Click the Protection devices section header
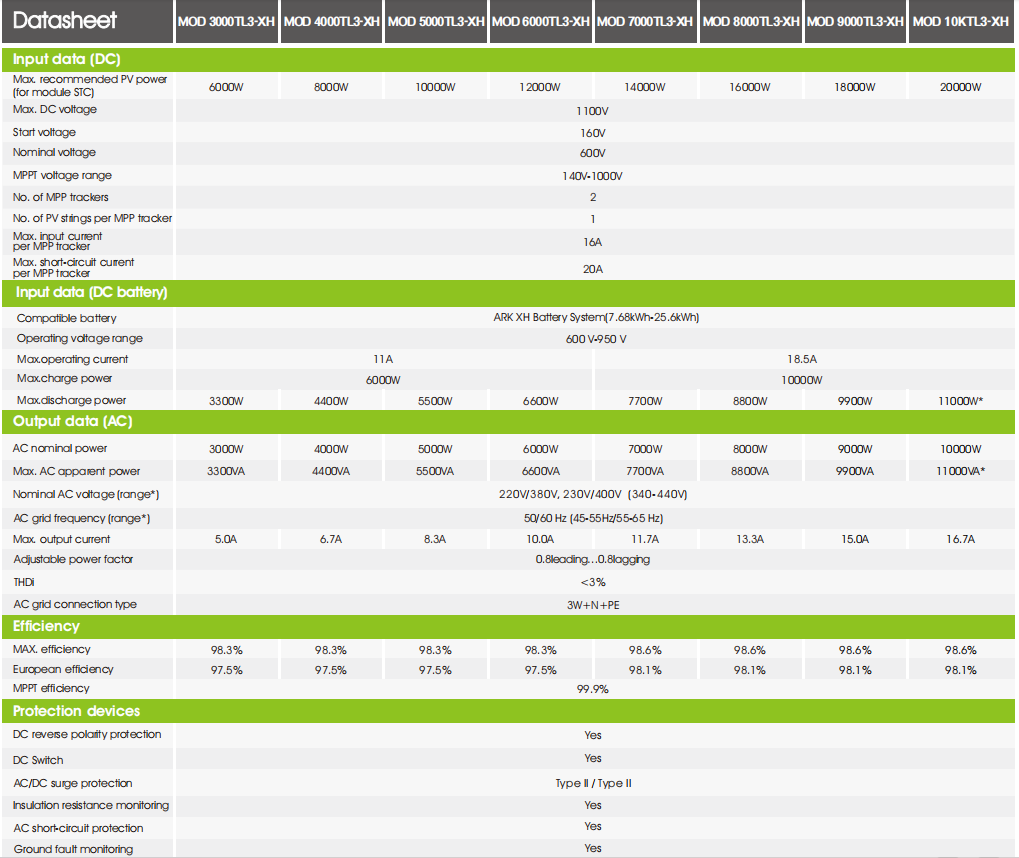The height and width of the screenshot is (858, 1019). coord(508,711)
